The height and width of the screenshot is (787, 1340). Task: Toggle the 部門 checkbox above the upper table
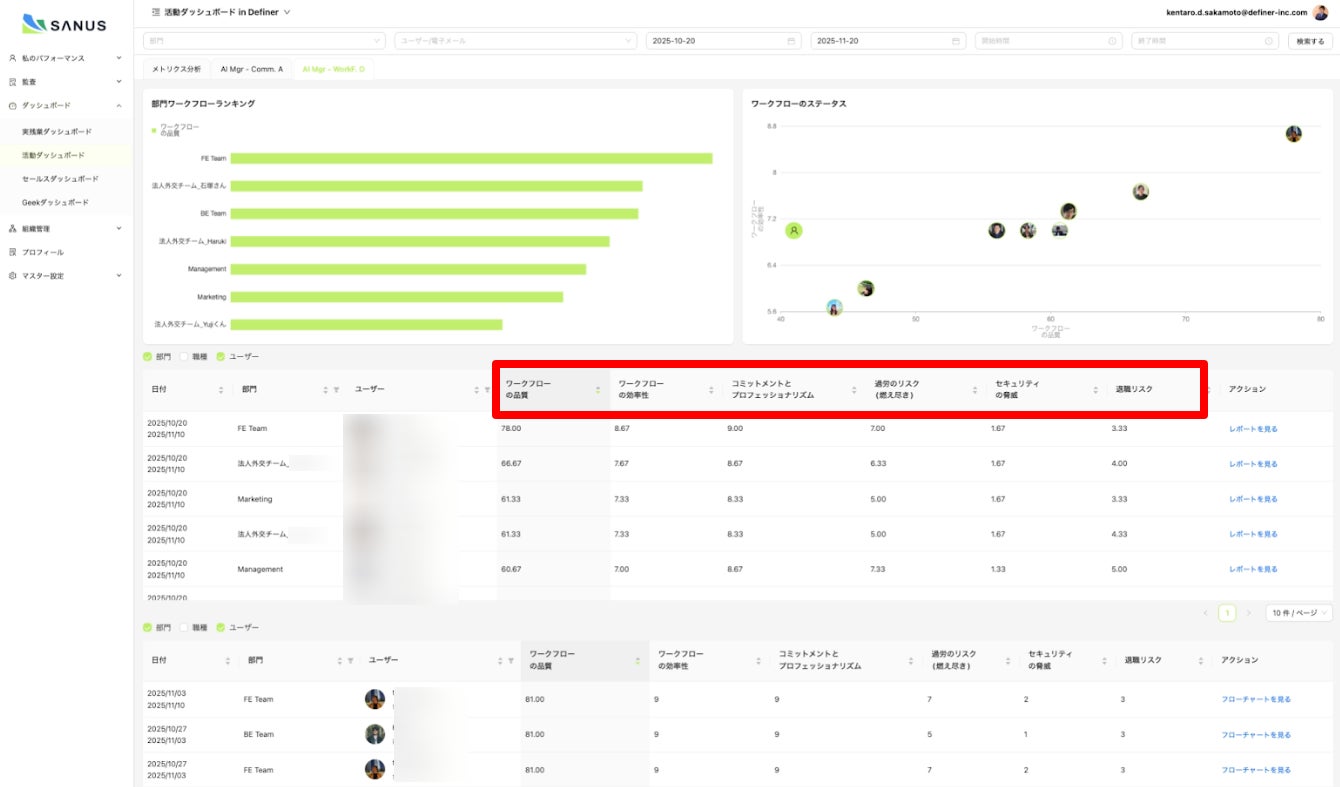(x=148, y=356)
